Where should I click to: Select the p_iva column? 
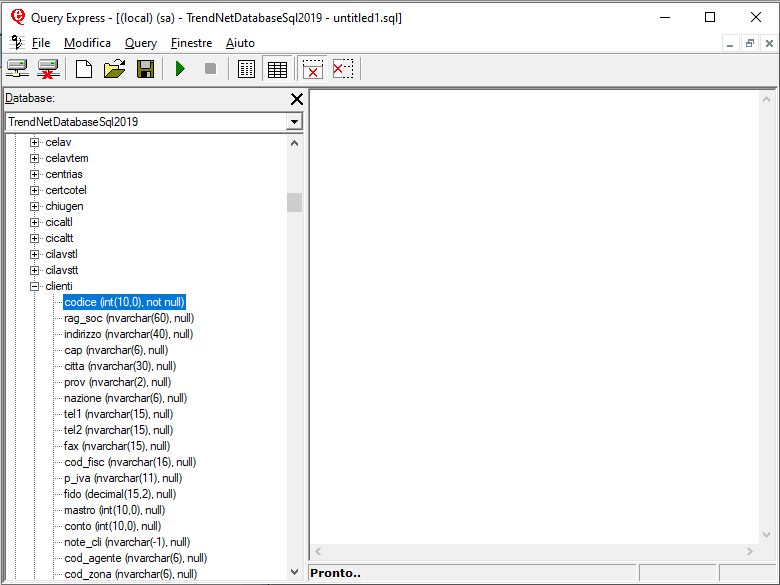pos(123,478)
